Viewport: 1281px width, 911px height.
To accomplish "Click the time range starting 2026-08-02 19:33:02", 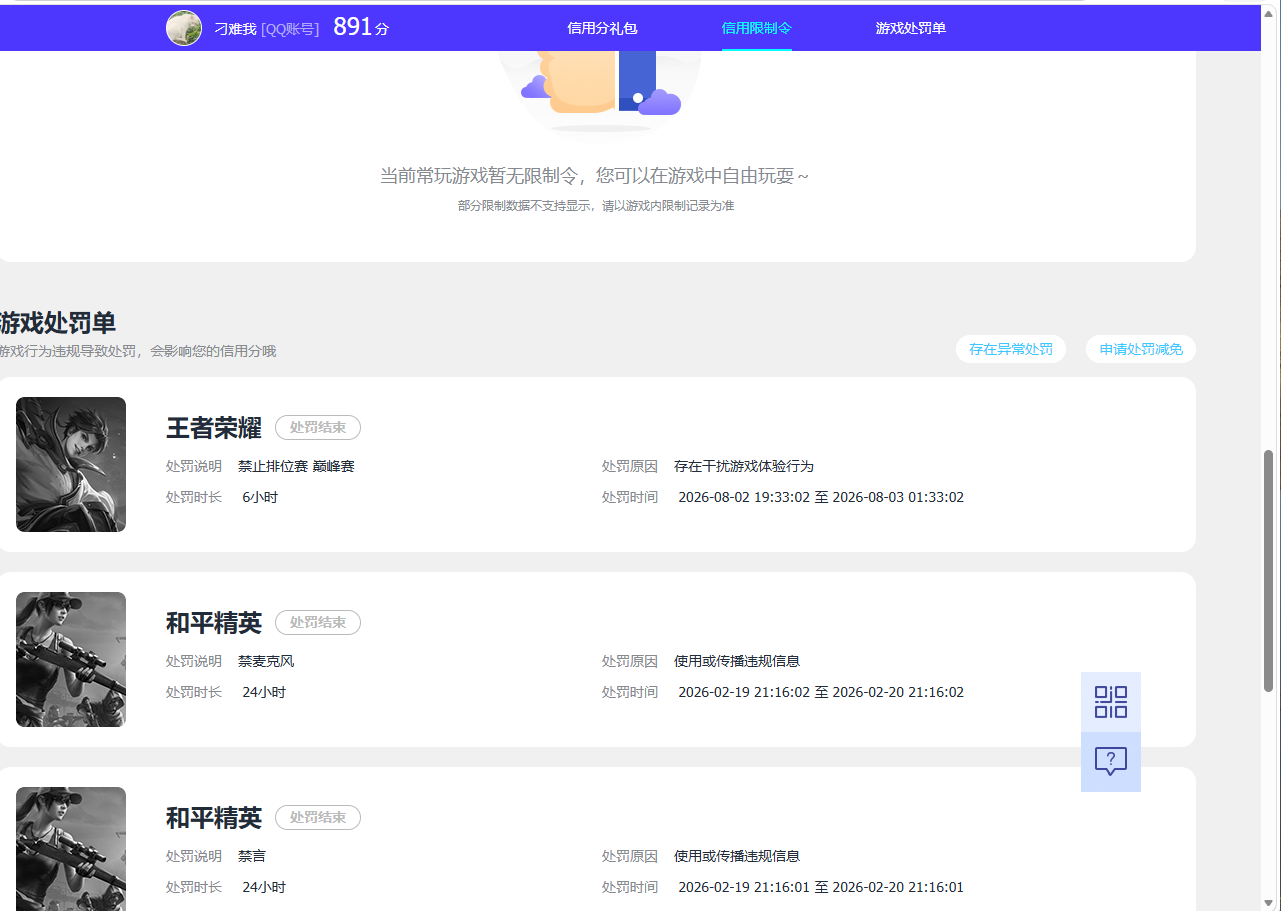I will [x=821, y=497].
